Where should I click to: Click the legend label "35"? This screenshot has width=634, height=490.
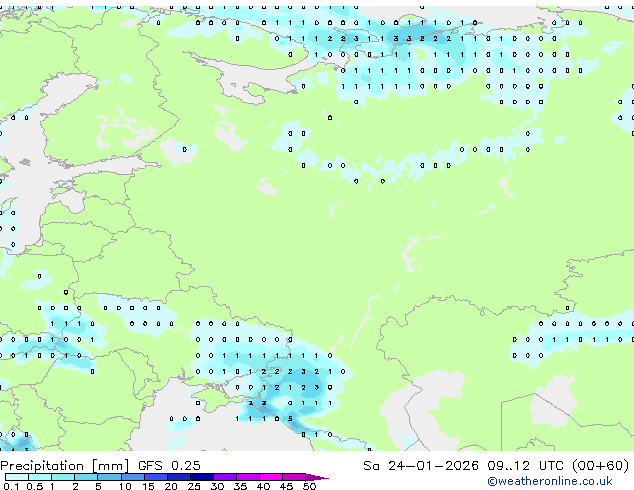point(240,486)
